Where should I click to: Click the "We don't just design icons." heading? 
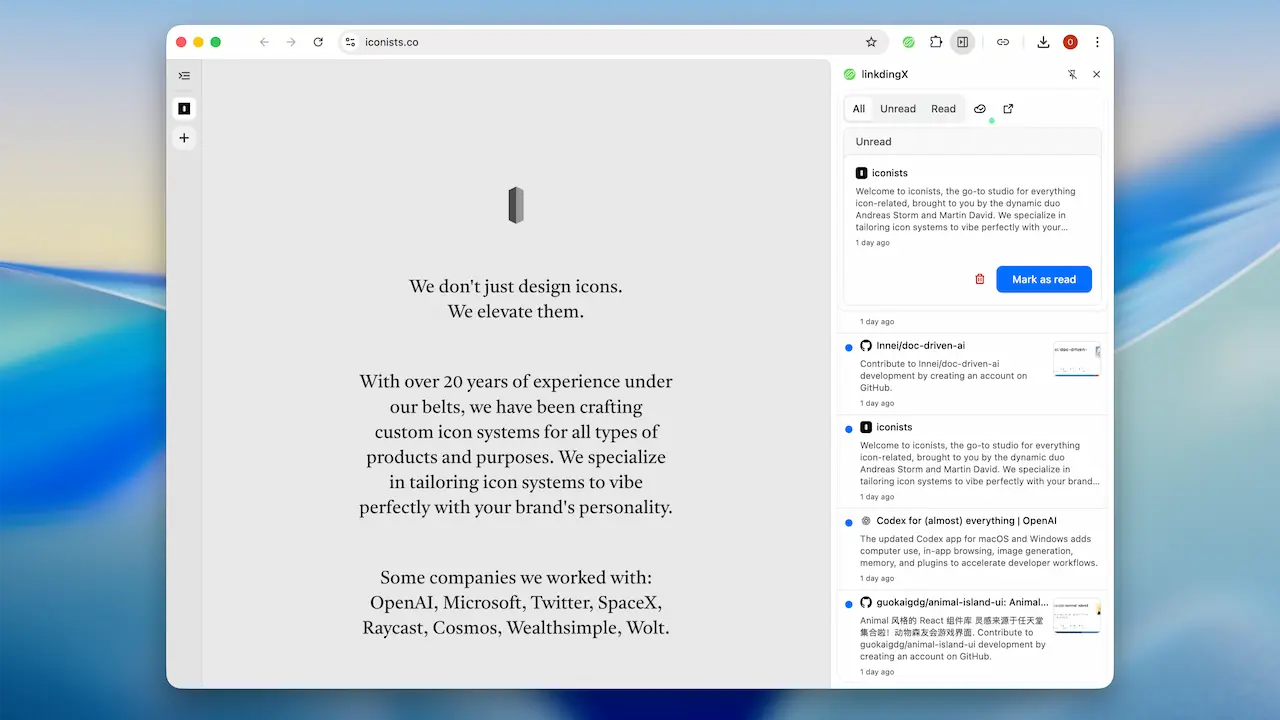click(x=516, y=287)
